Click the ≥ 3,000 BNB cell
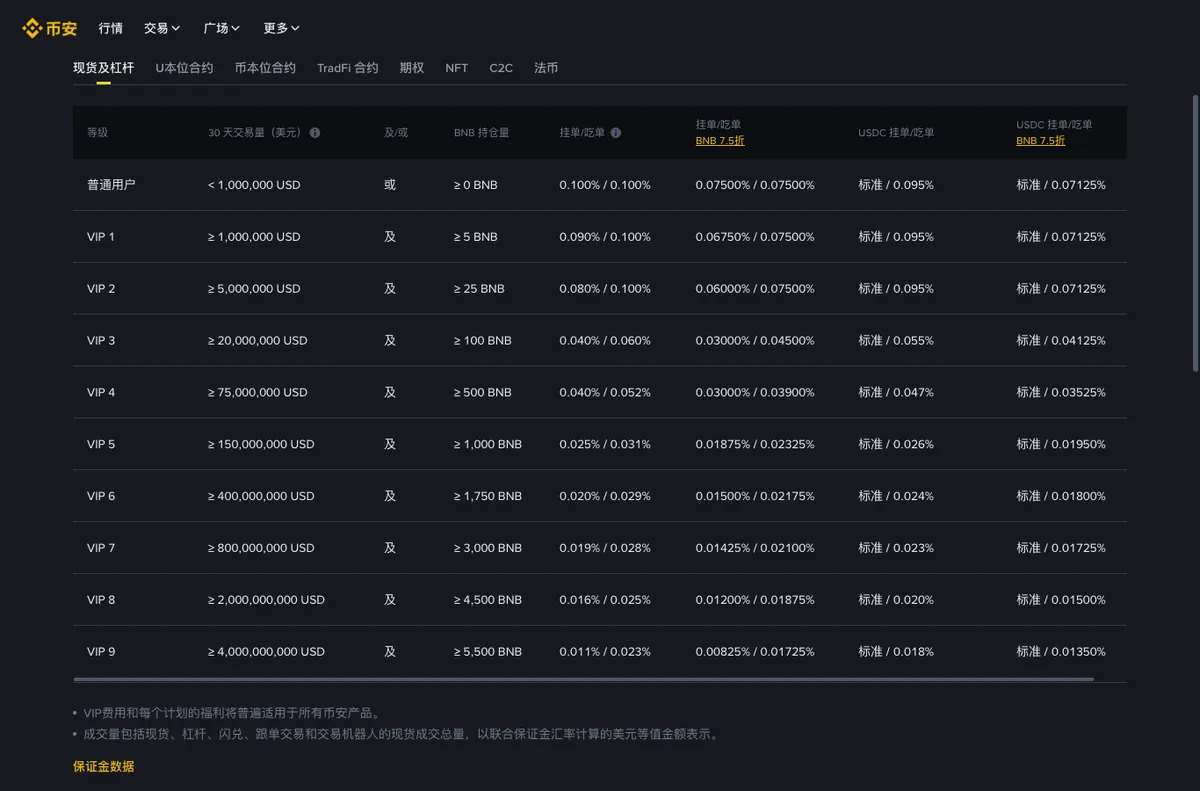1200x791 pixels. pyautogui.click(x=488, y=548)
